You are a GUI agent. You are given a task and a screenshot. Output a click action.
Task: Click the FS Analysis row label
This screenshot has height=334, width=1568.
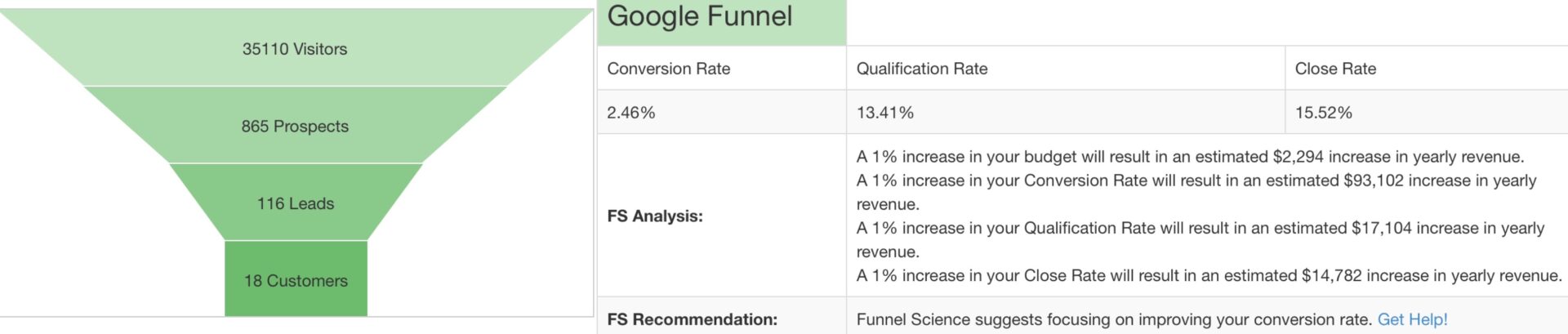655,216
